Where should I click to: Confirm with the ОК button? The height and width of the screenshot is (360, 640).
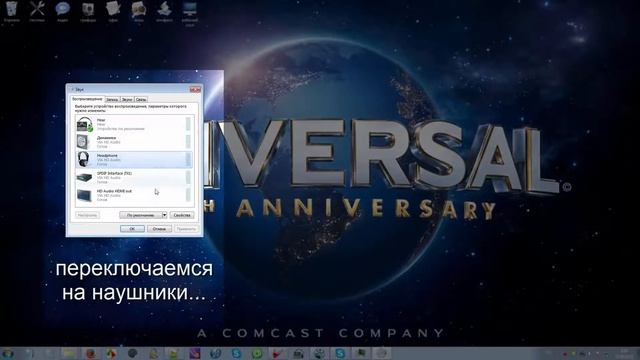(x=132, y=229)
